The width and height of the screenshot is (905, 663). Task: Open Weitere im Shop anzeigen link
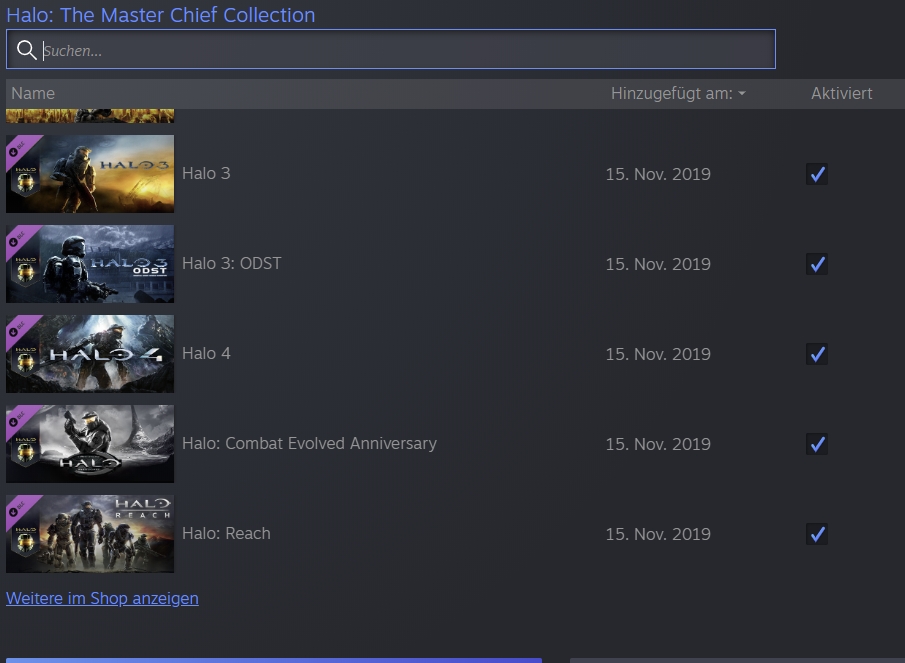102,598
